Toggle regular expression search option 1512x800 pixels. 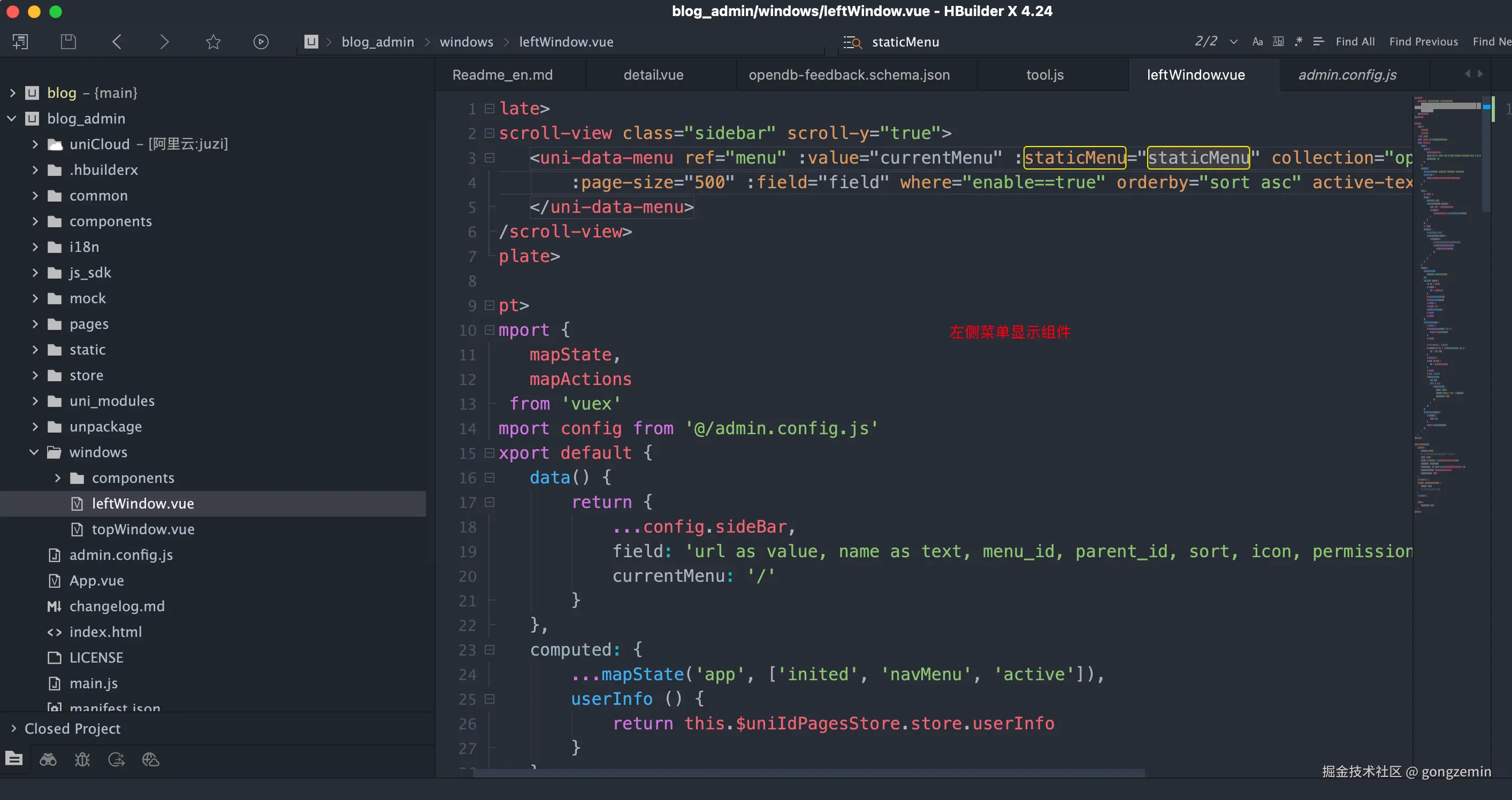click(1299, 42)
